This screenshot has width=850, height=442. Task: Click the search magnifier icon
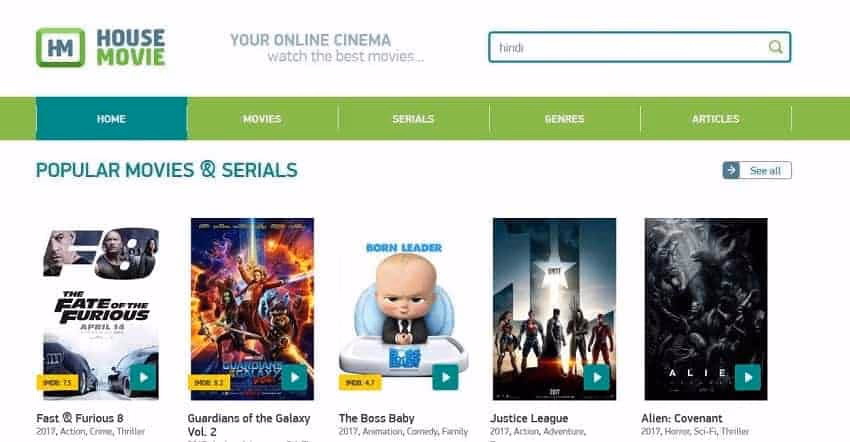pyautogui.click(x=775, y=47)
